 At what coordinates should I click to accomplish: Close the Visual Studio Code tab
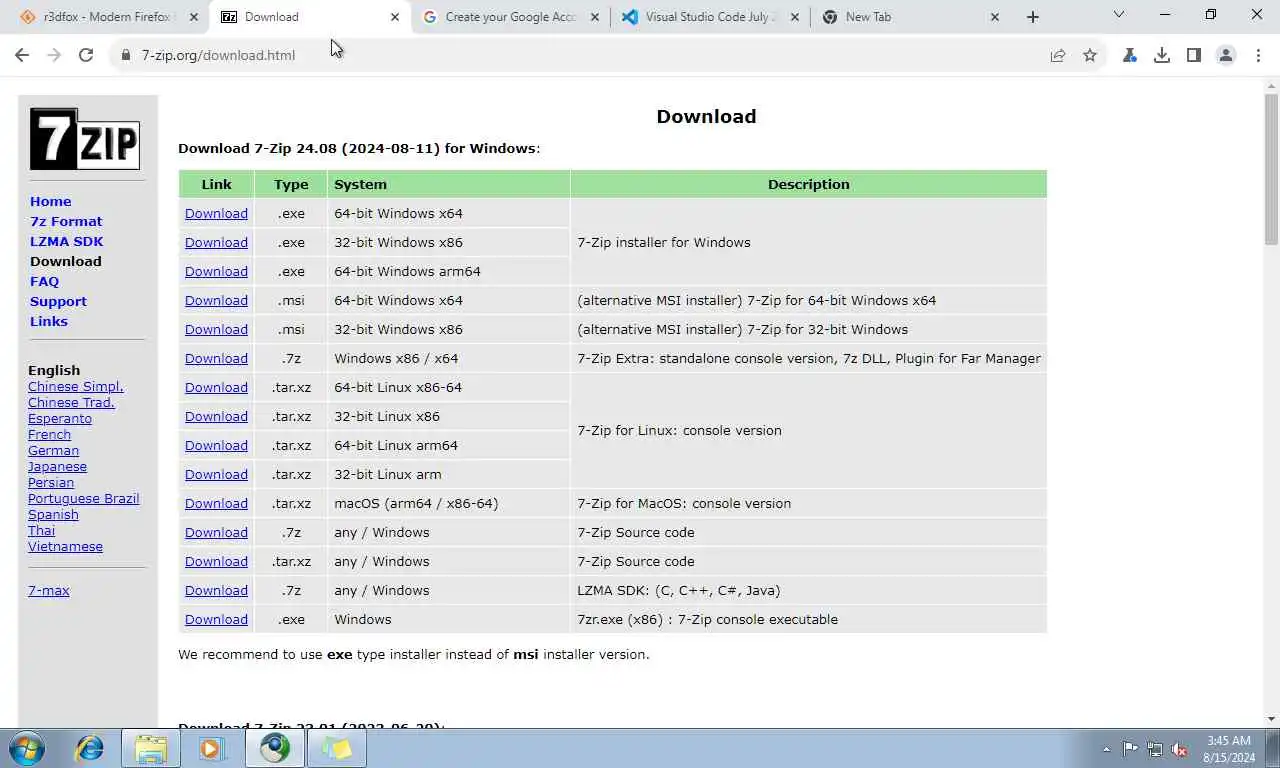tap(795, 17)
